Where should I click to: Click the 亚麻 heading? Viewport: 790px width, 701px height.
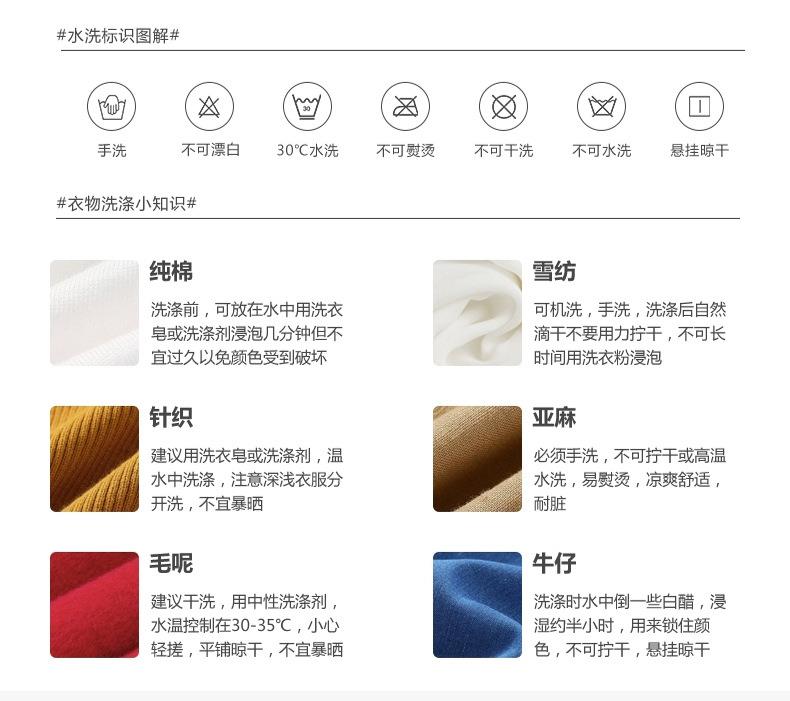point(554,417)
